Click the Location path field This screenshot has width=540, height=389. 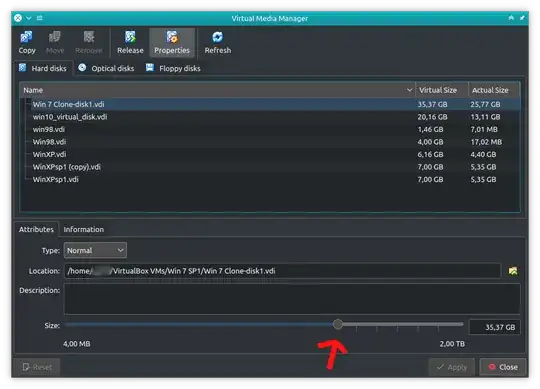282,271
